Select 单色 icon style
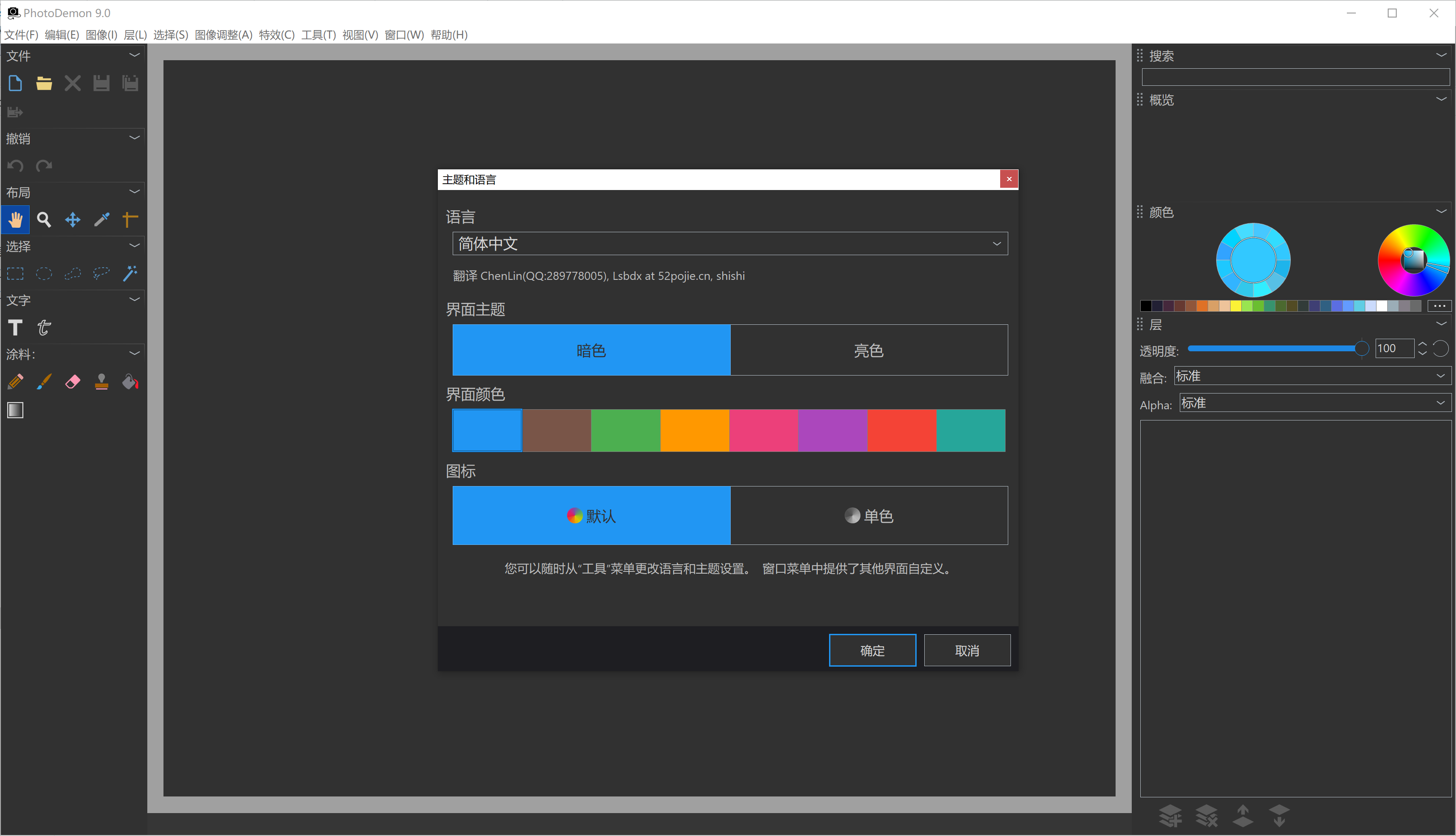This screenshot has height=836, width=1456. 868,516
